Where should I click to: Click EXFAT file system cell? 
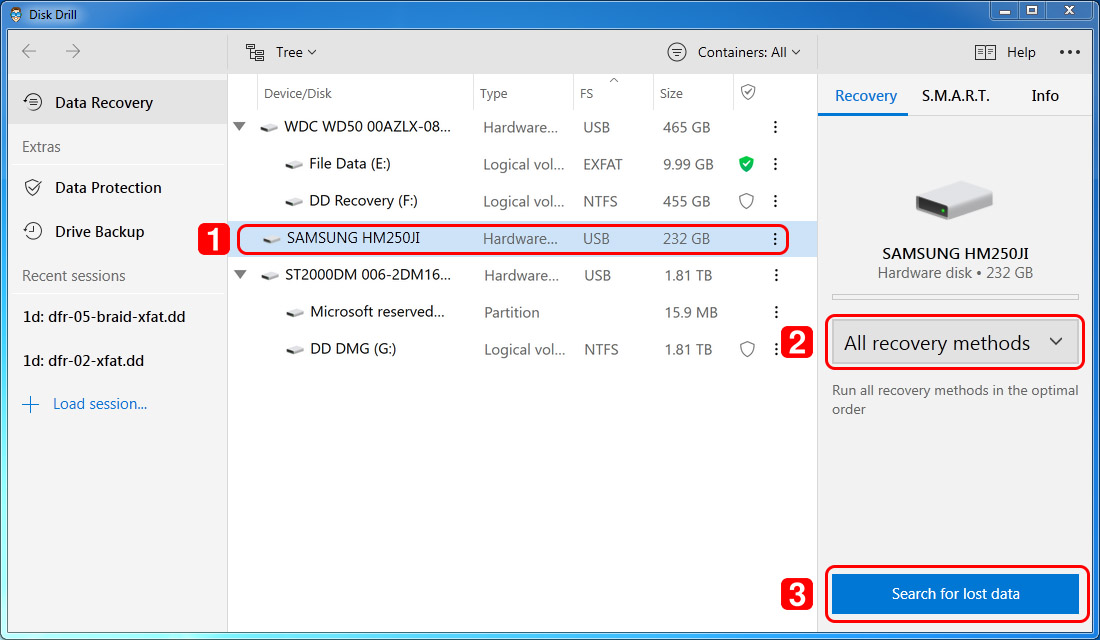(x=603, y=164)
